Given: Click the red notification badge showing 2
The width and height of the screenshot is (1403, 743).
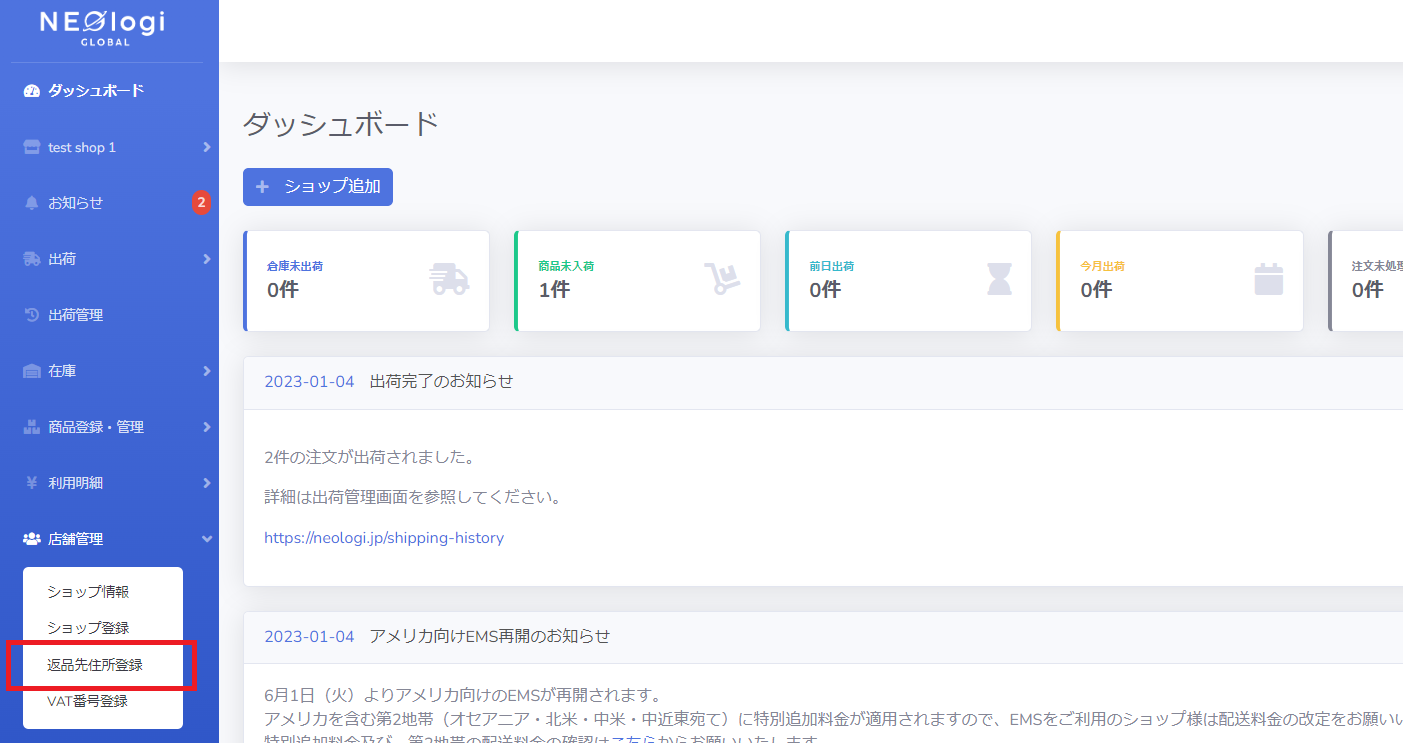Looking at the screenshot, I should coord(201,203).
